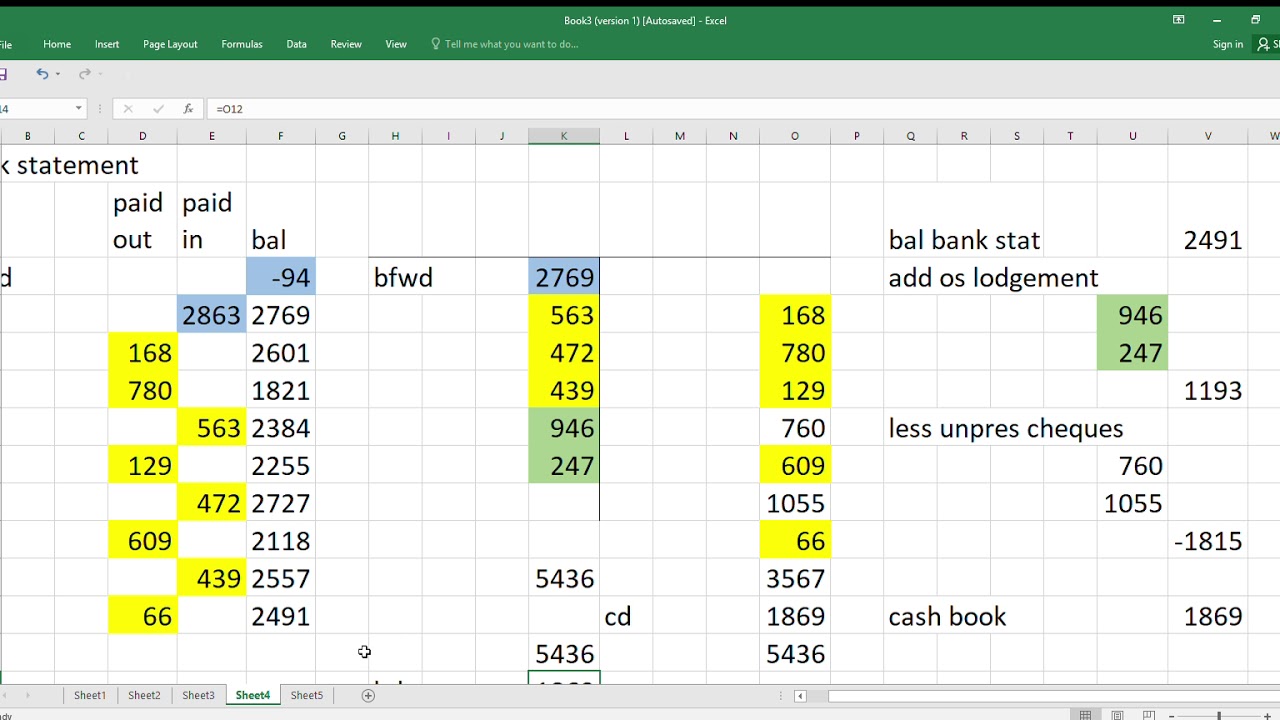Select the 'cash book' label cell
The image size is (1280, 720).
point(947,616)
